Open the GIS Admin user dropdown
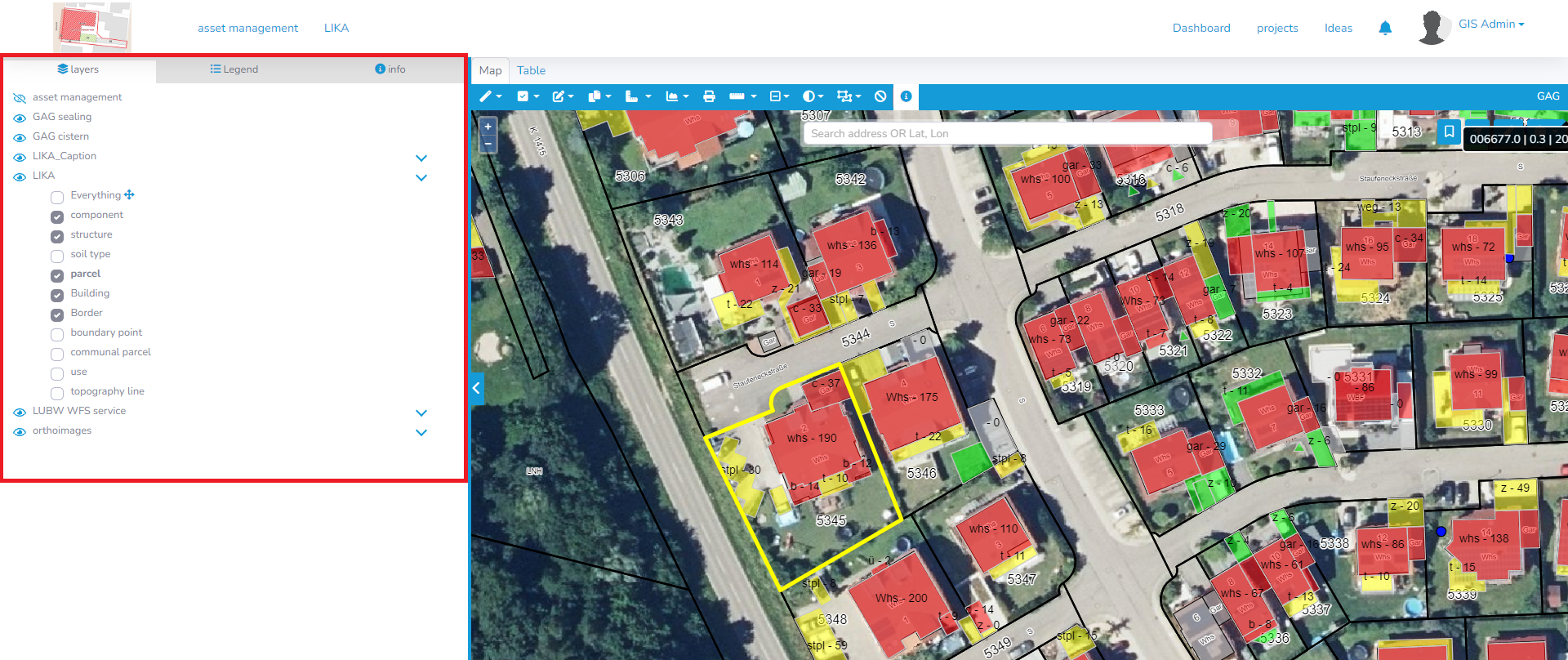 pyautogui.click(x=1491, y=25)
